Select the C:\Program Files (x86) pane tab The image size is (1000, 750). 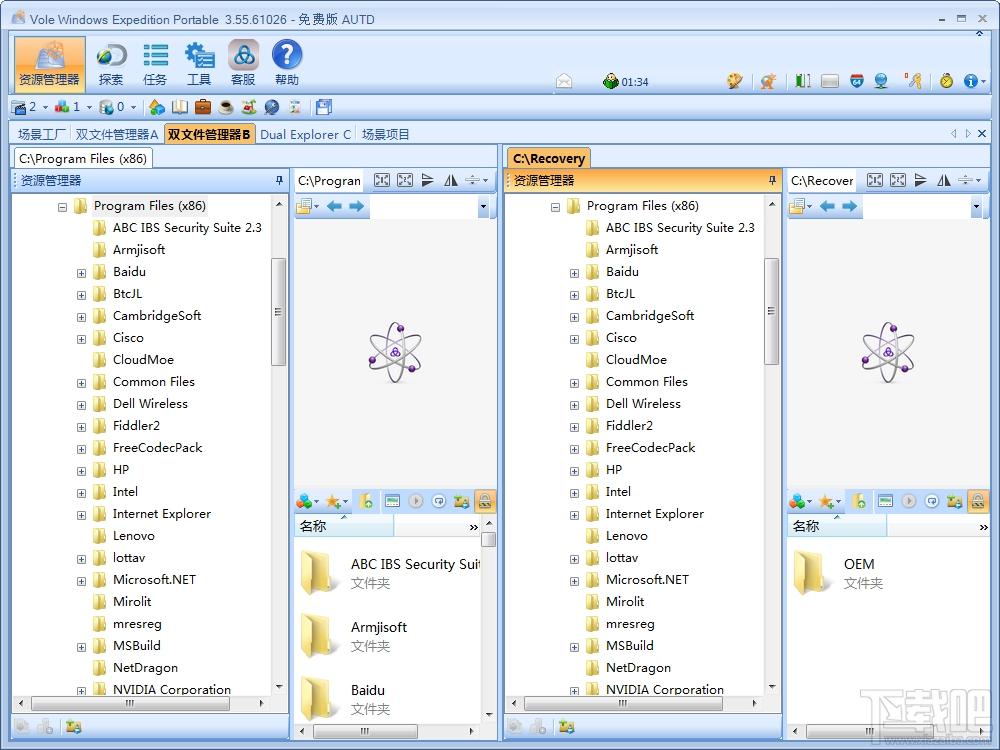pos(83,158)
